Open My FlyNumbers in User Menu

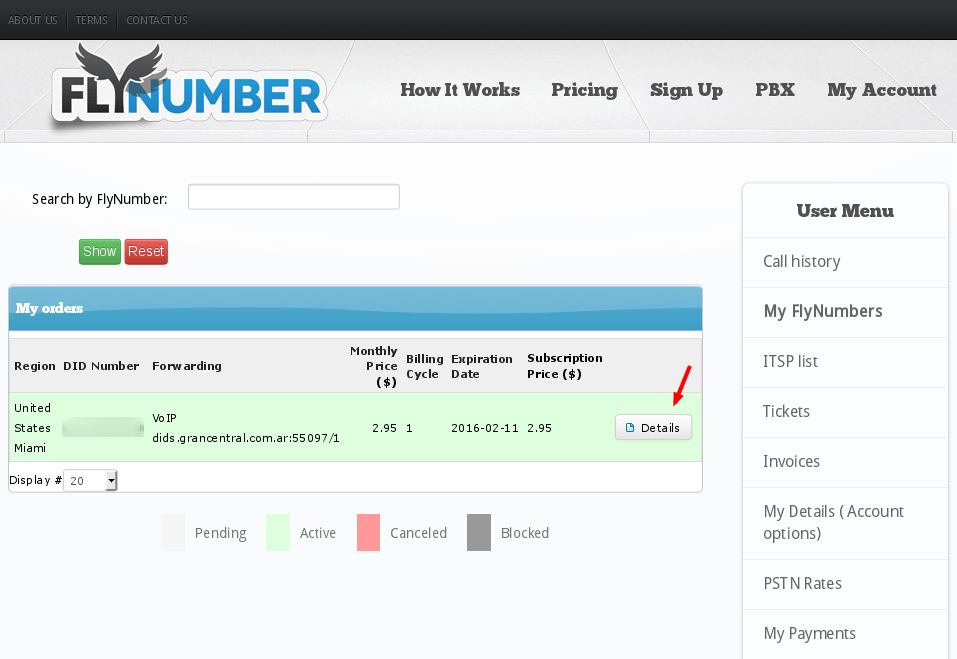pyautogui.click(x=823, y=311)
